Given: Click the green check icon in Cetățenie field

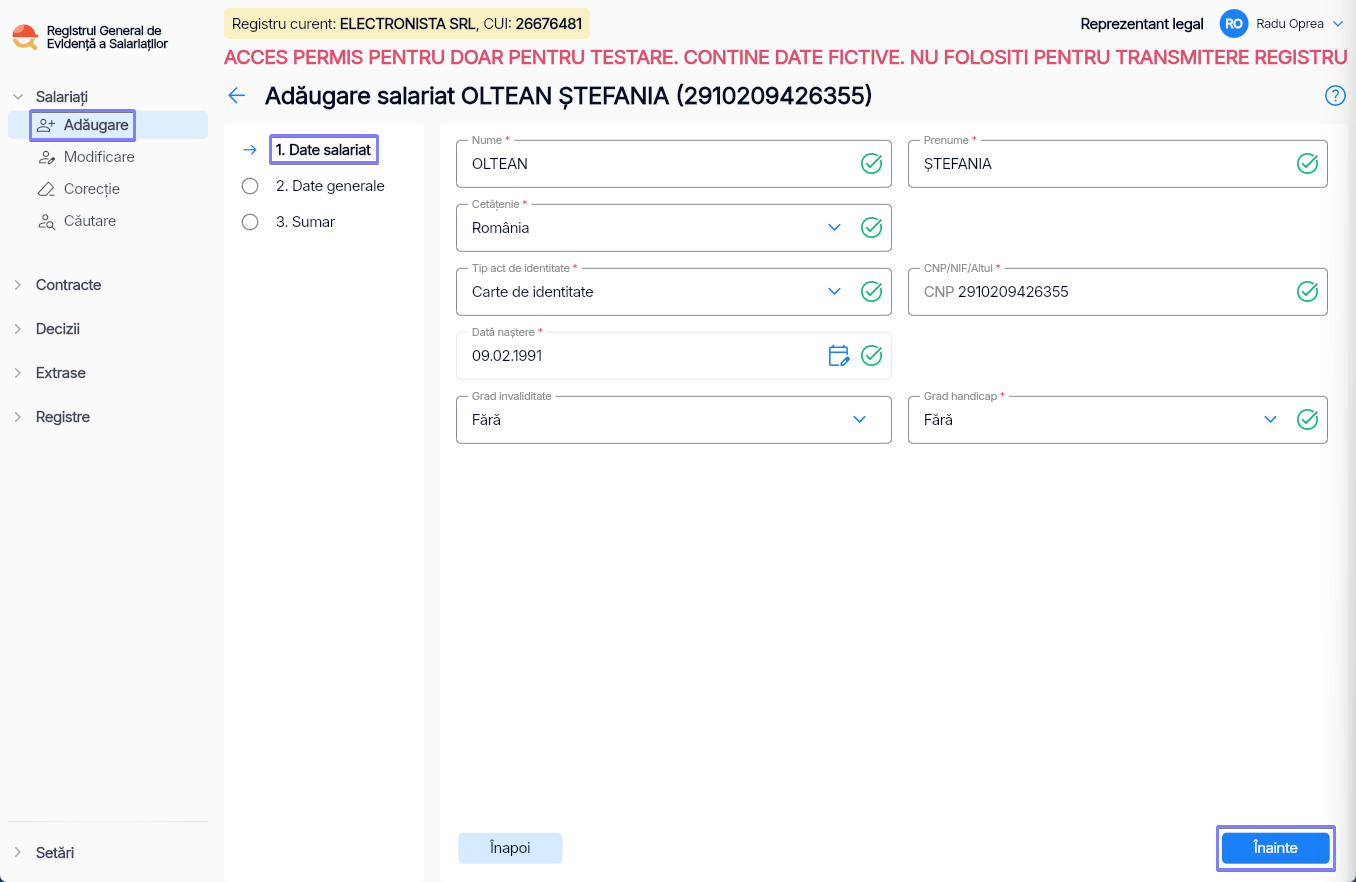Looking at the screenshot, I should tap(871, 227).
